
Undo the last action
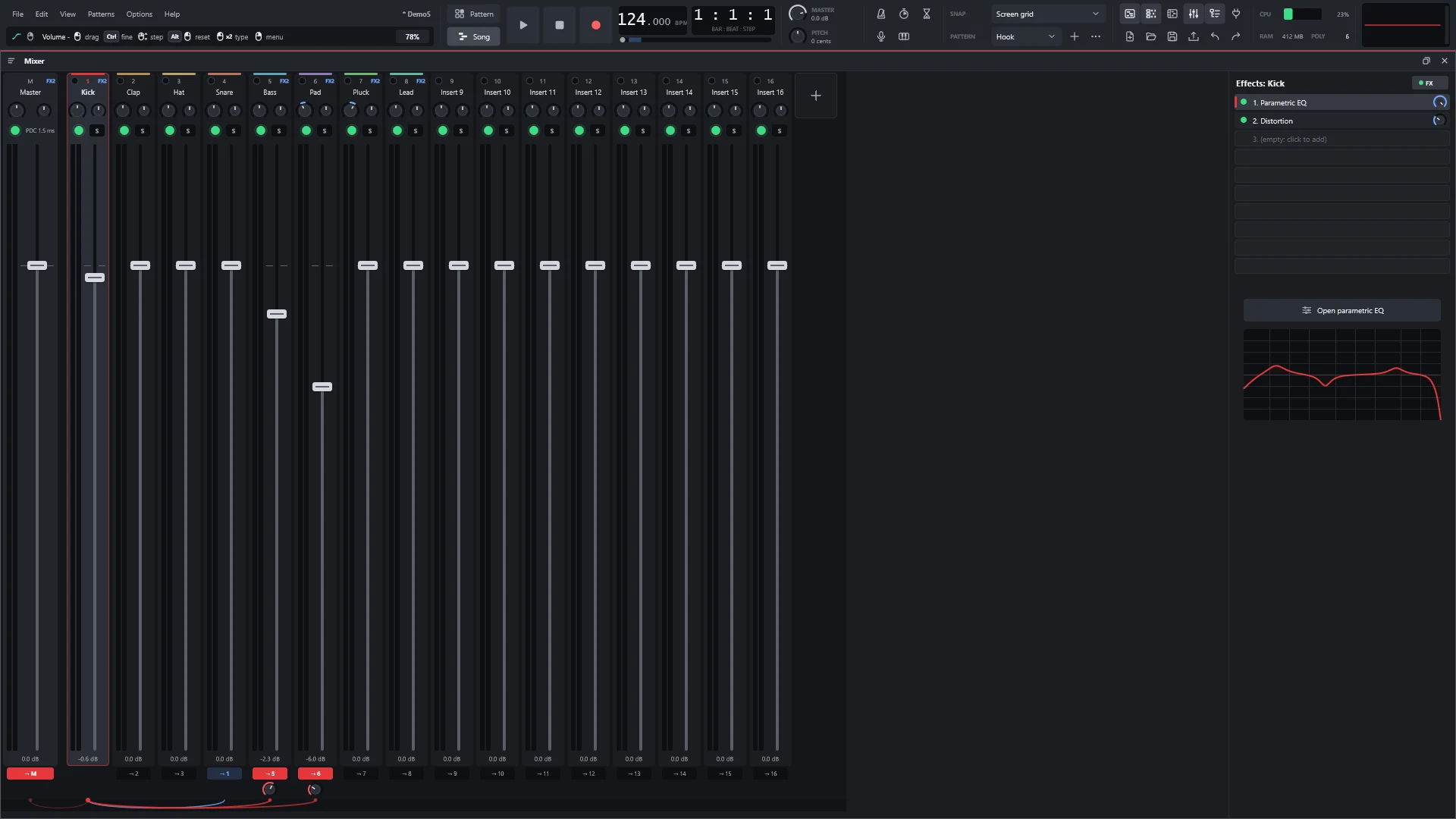[x=1215, y=36]
